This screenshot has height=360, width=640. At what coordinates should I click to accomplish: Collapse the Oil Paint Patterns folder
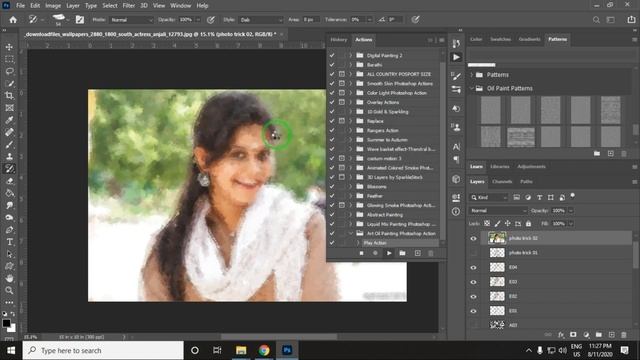(x=471, y=88)
